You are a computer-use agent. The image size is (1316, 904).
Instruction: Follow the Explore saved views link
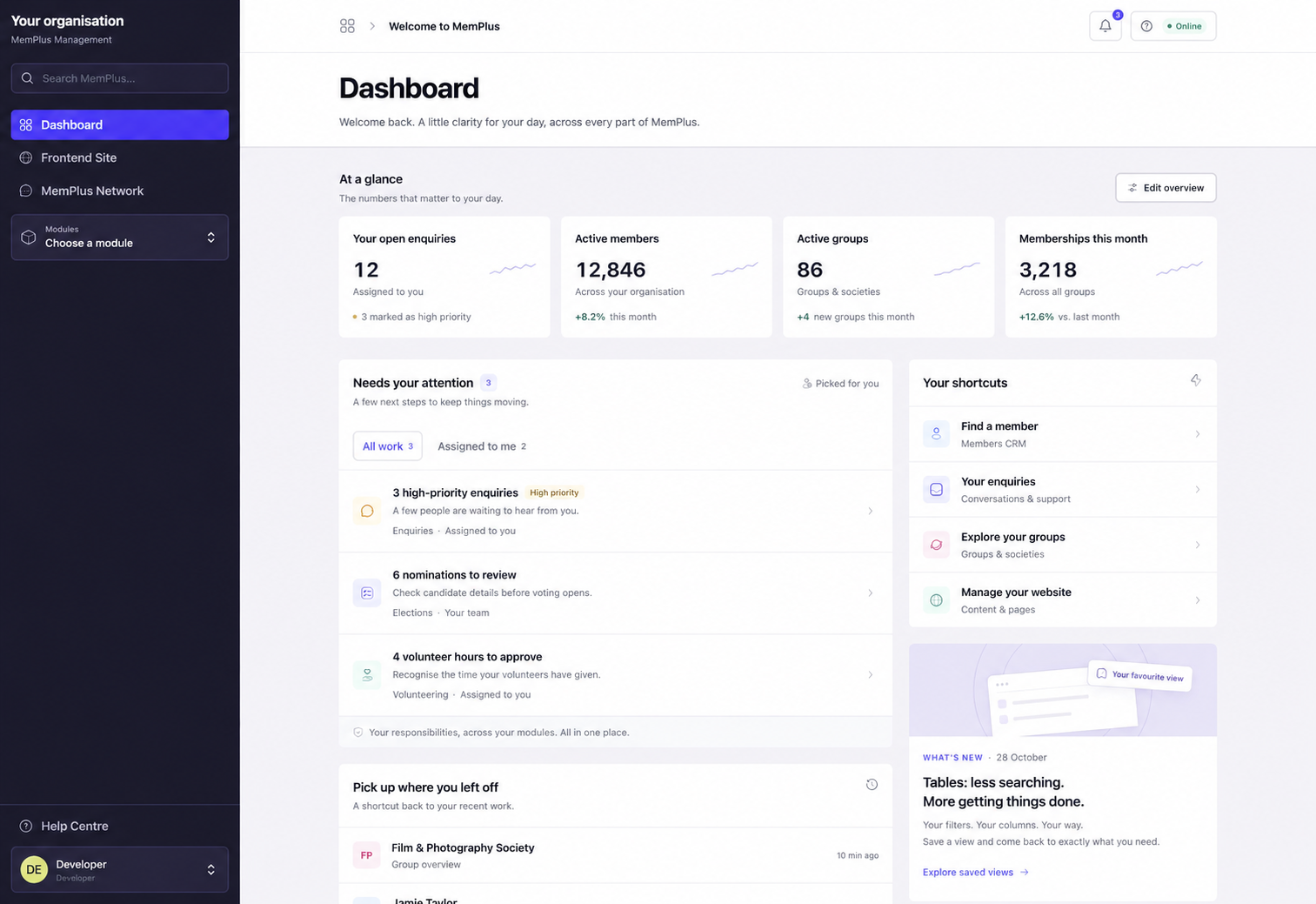coord(976,872)
